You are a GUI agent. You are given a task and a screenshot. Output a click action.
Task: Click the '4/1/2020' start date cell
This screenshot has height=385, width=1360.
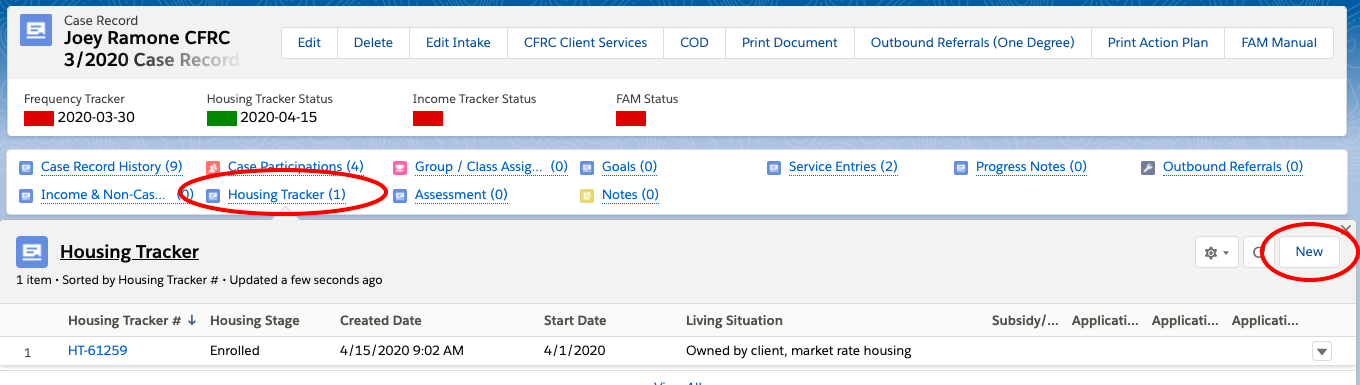[575, 351]
